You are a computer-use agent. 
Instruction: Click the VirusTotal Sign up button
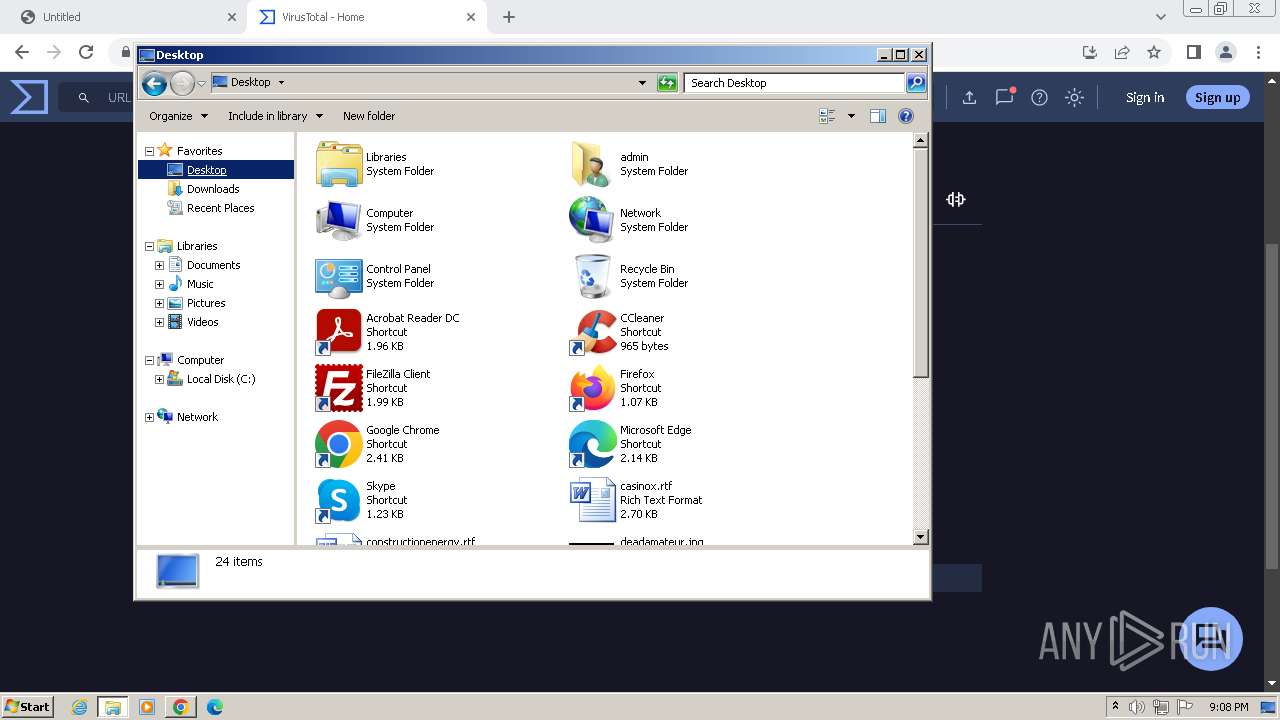pos(1217,97)
